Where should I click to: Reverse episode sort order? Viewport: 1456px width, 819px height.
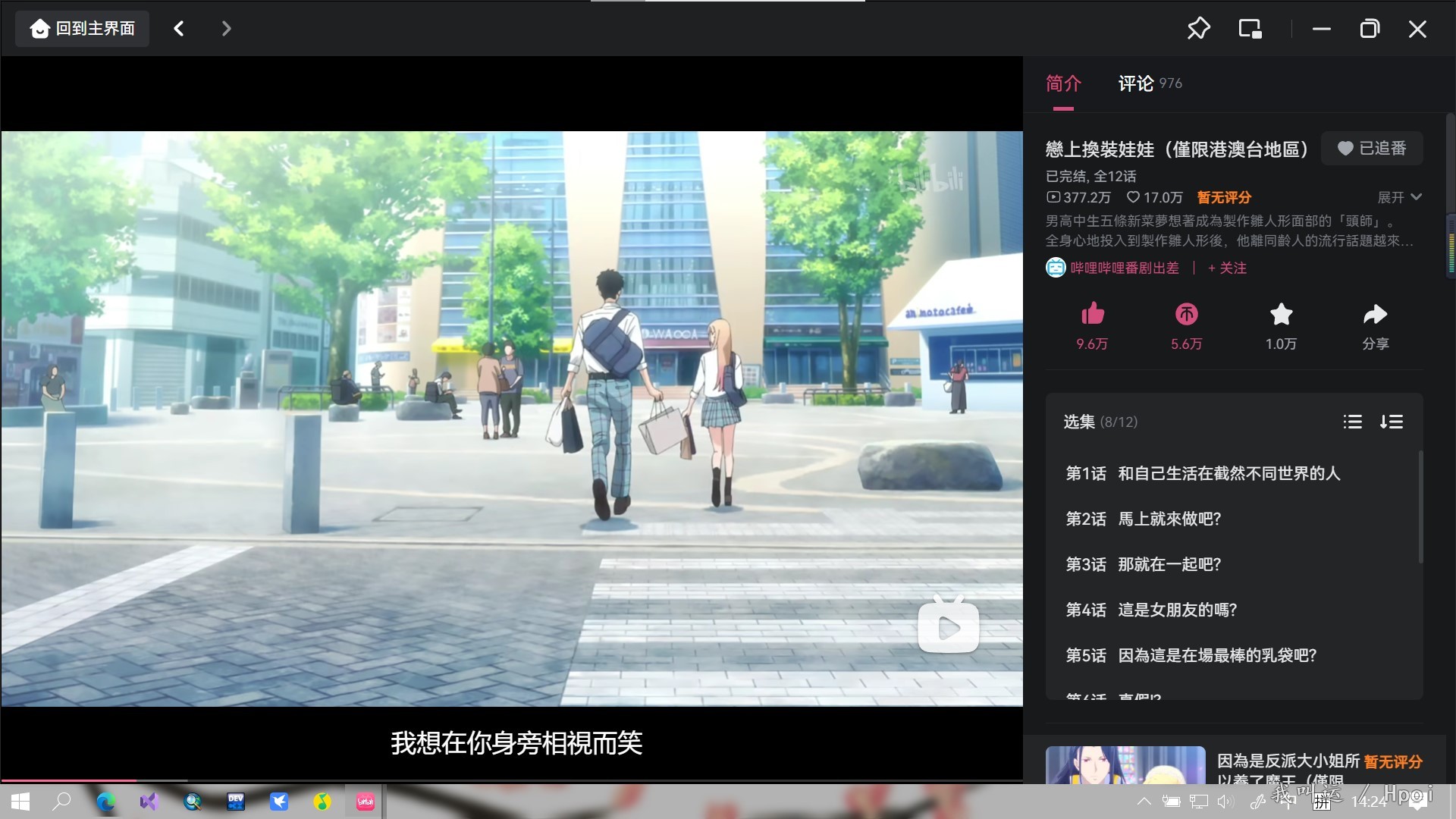1391,422
